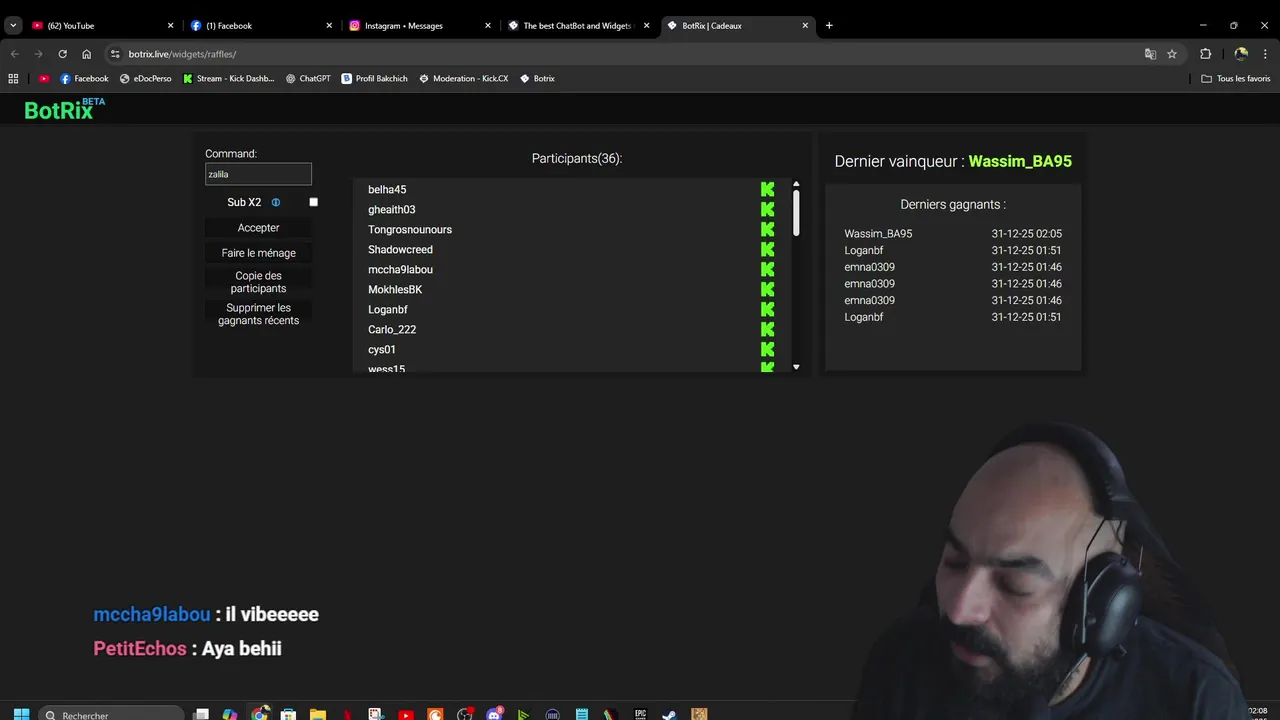The width and height of the screenshot is (1280, 720).
Task: Open the Stream - Kick Dashboard bookmark
Action: (x=228, y=78)
